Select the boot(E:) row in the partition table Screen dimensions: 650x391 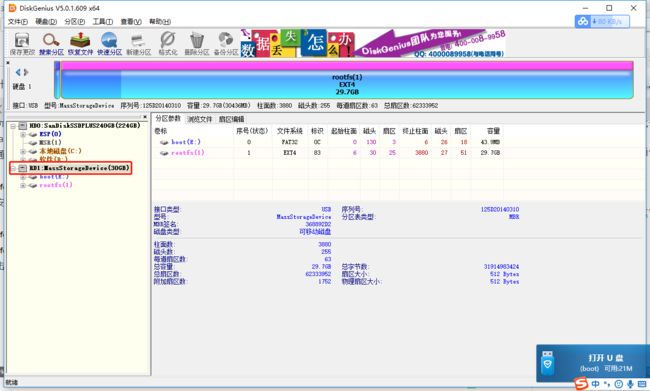328,142
